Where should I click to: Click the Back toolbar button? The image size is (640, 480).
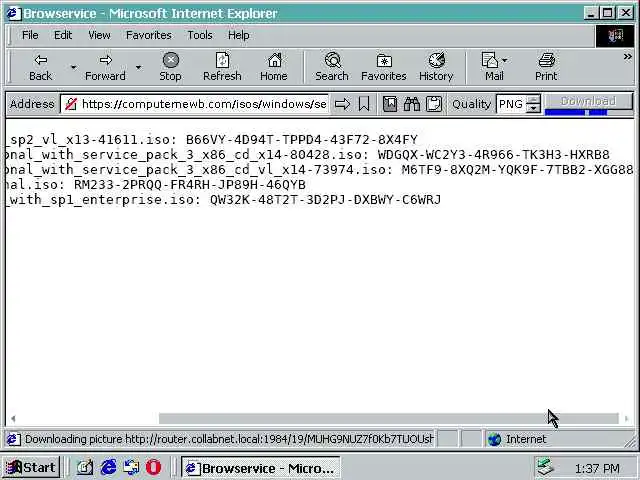(x=40, y=67)
